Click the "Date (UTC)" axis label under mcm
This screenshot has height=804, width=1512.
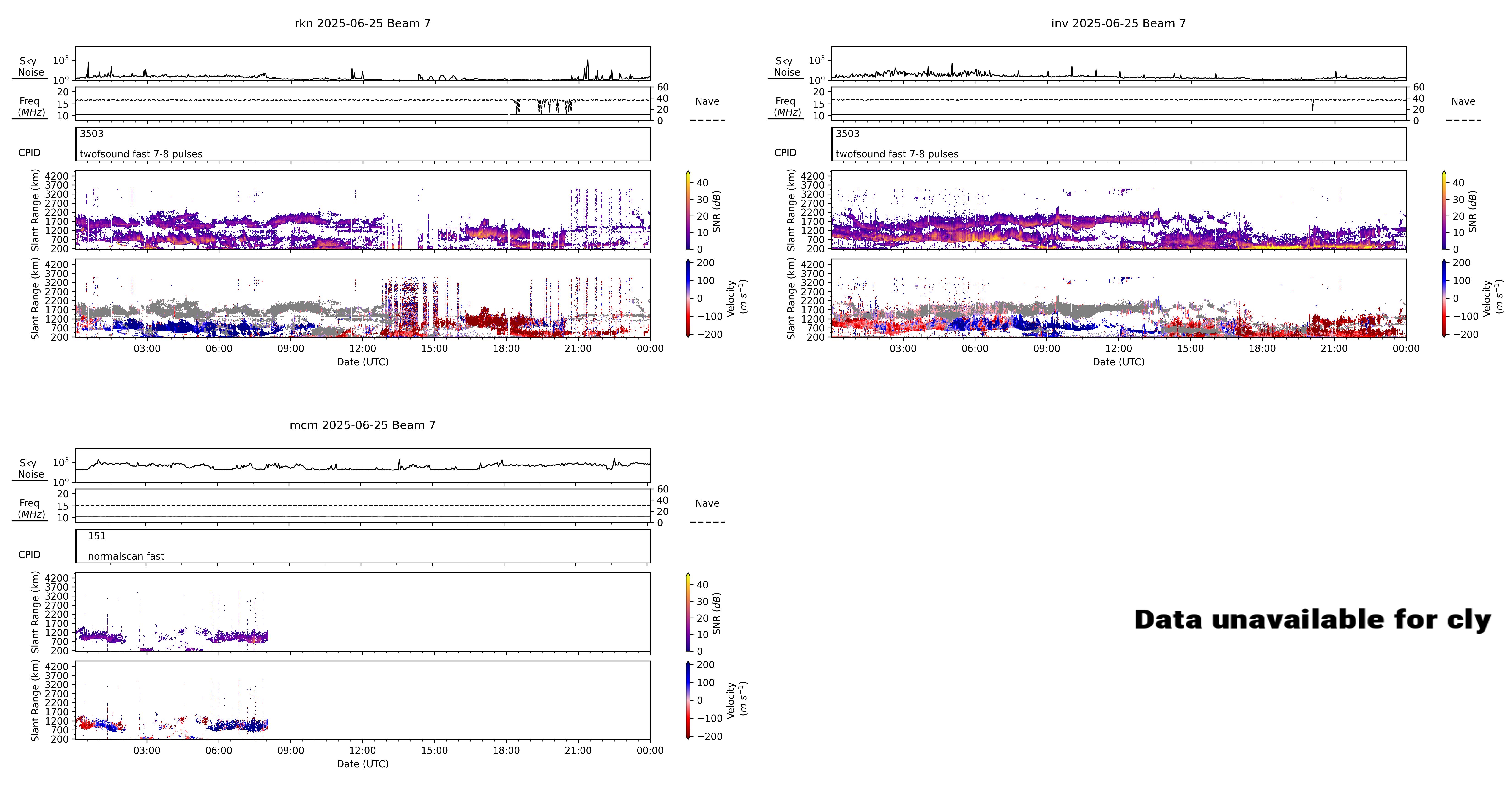click(x=363, y=764)
